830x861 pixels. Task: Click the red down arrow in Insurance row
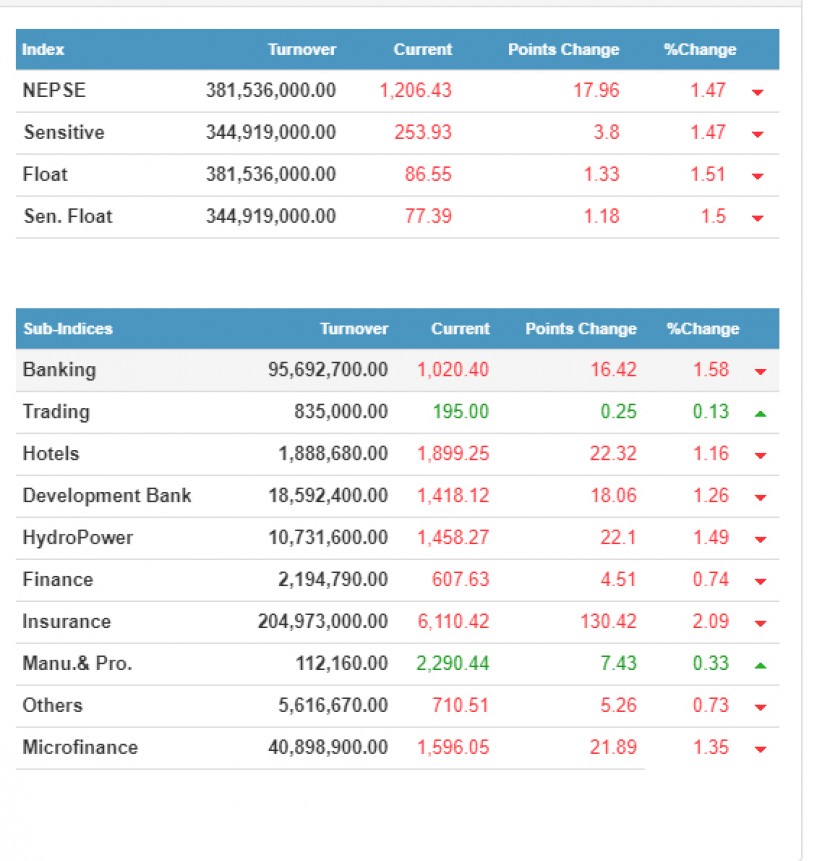click(759, 623)
